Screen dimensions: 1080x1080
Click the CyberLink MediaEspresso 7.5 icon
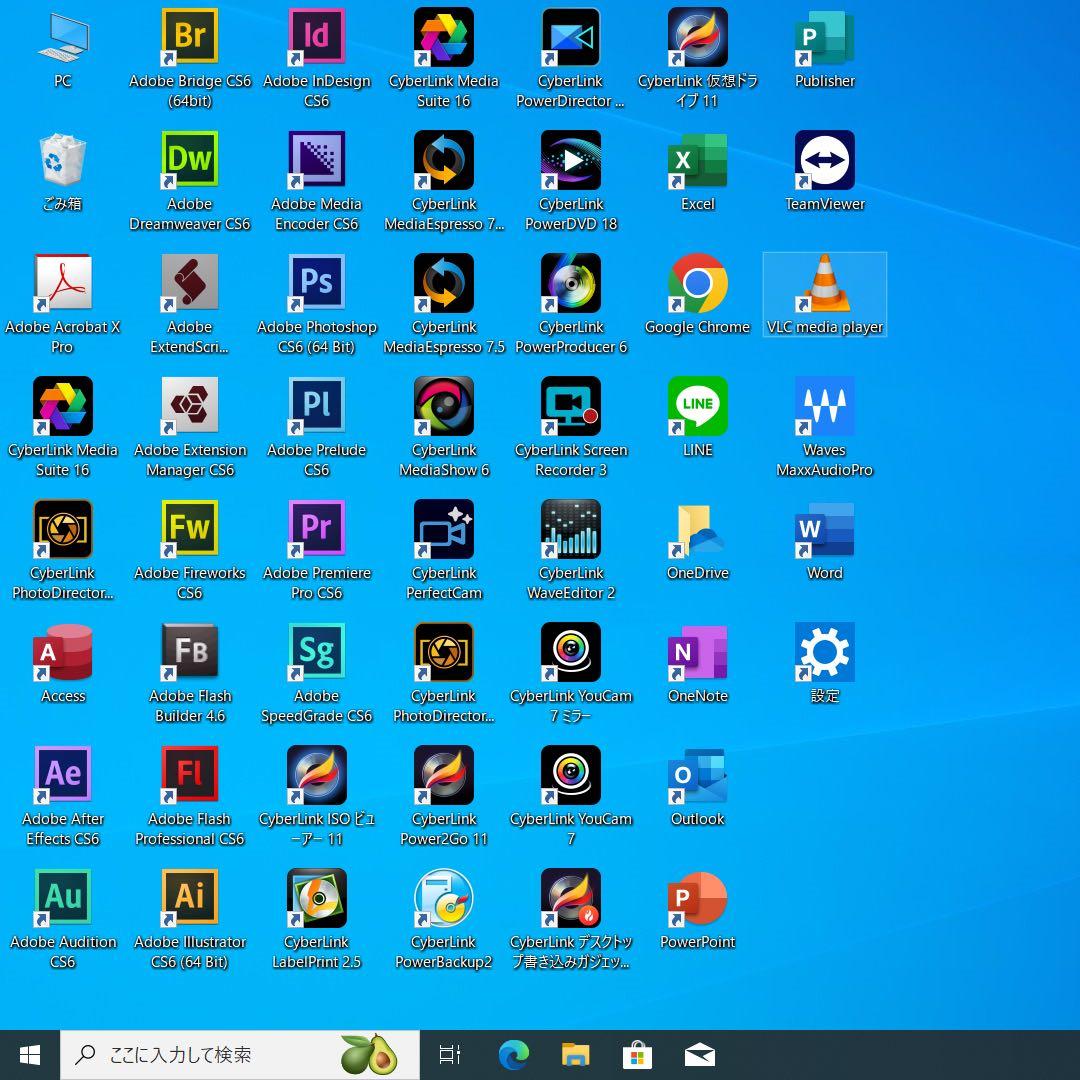point(444,282)
